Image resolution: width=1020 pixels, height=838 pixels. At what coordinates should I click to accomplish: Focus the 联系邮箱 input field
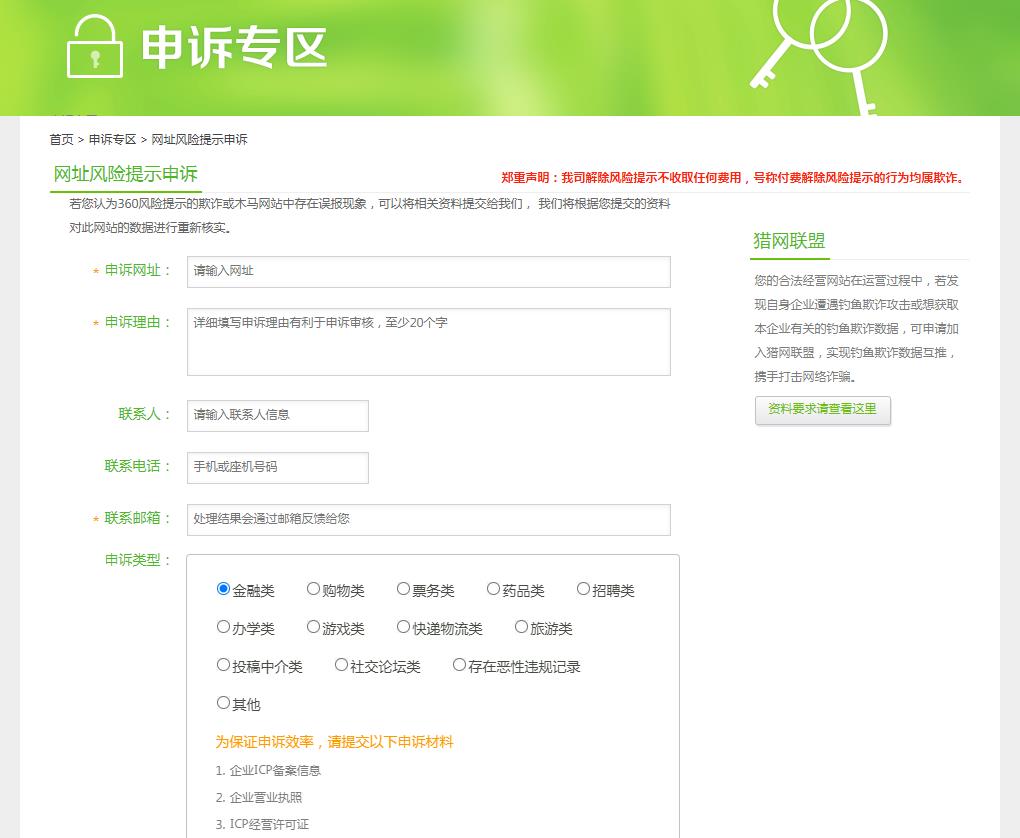[x=428, y=520]
